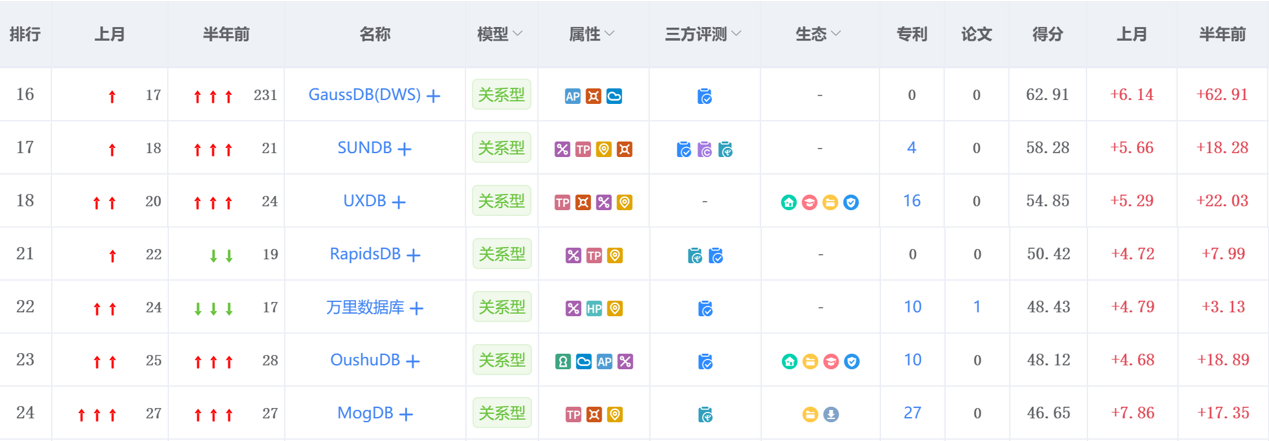This screenshot has width=1269, height=441.
Task: Click the green home ecosystem icon for UXDB
Action: point(789,202)
